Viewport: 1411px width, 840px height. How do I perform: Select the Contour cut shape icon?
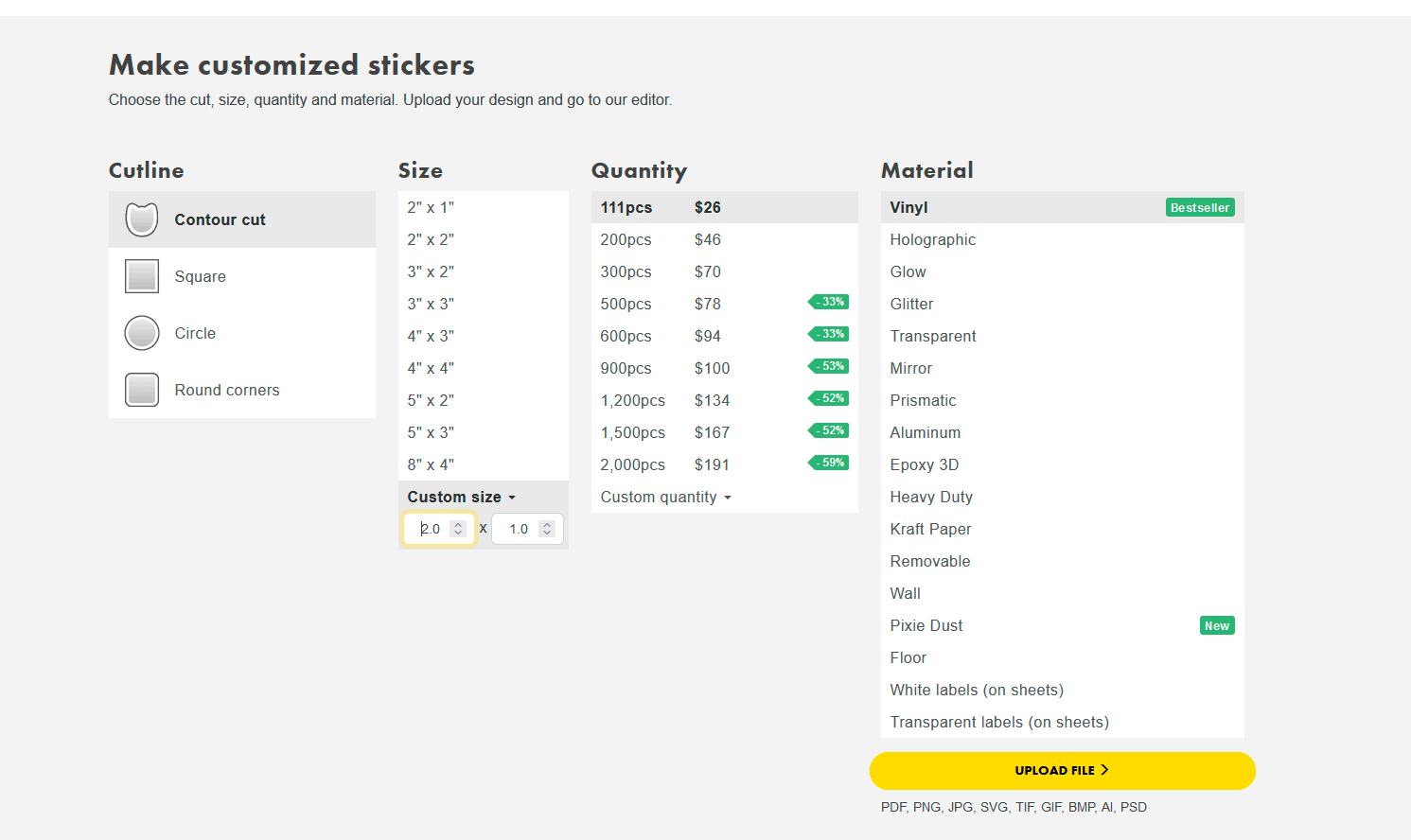pyautogui.click(x=142, y=219)
